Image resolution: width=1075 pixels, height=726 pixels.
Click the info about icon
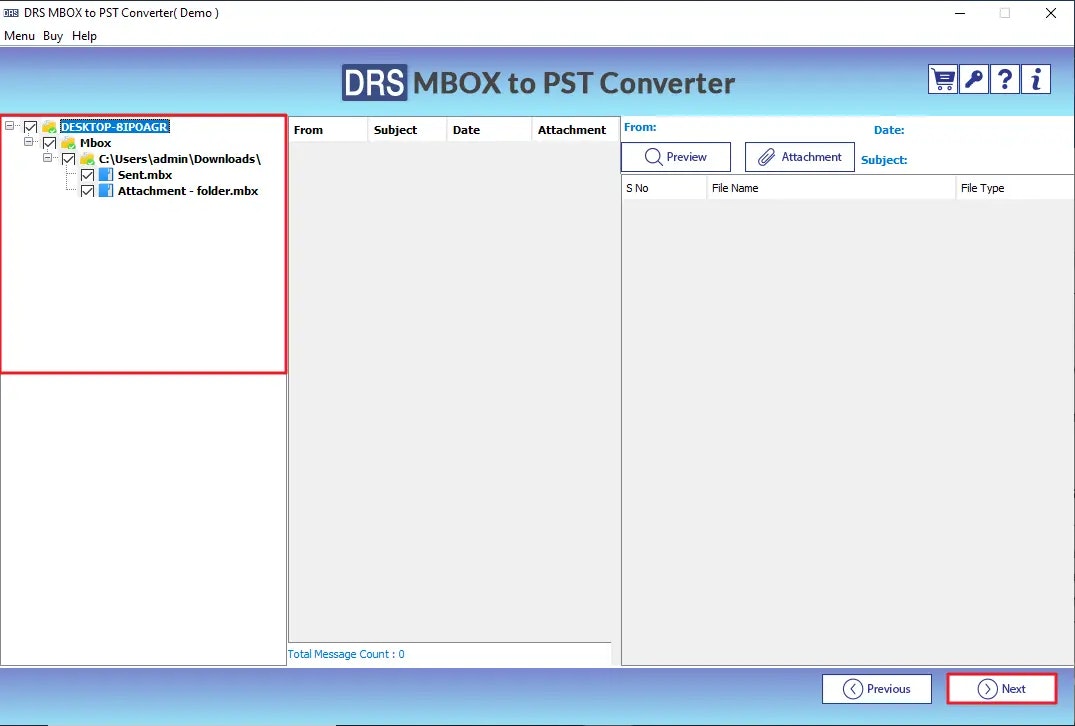(1036, 80)
